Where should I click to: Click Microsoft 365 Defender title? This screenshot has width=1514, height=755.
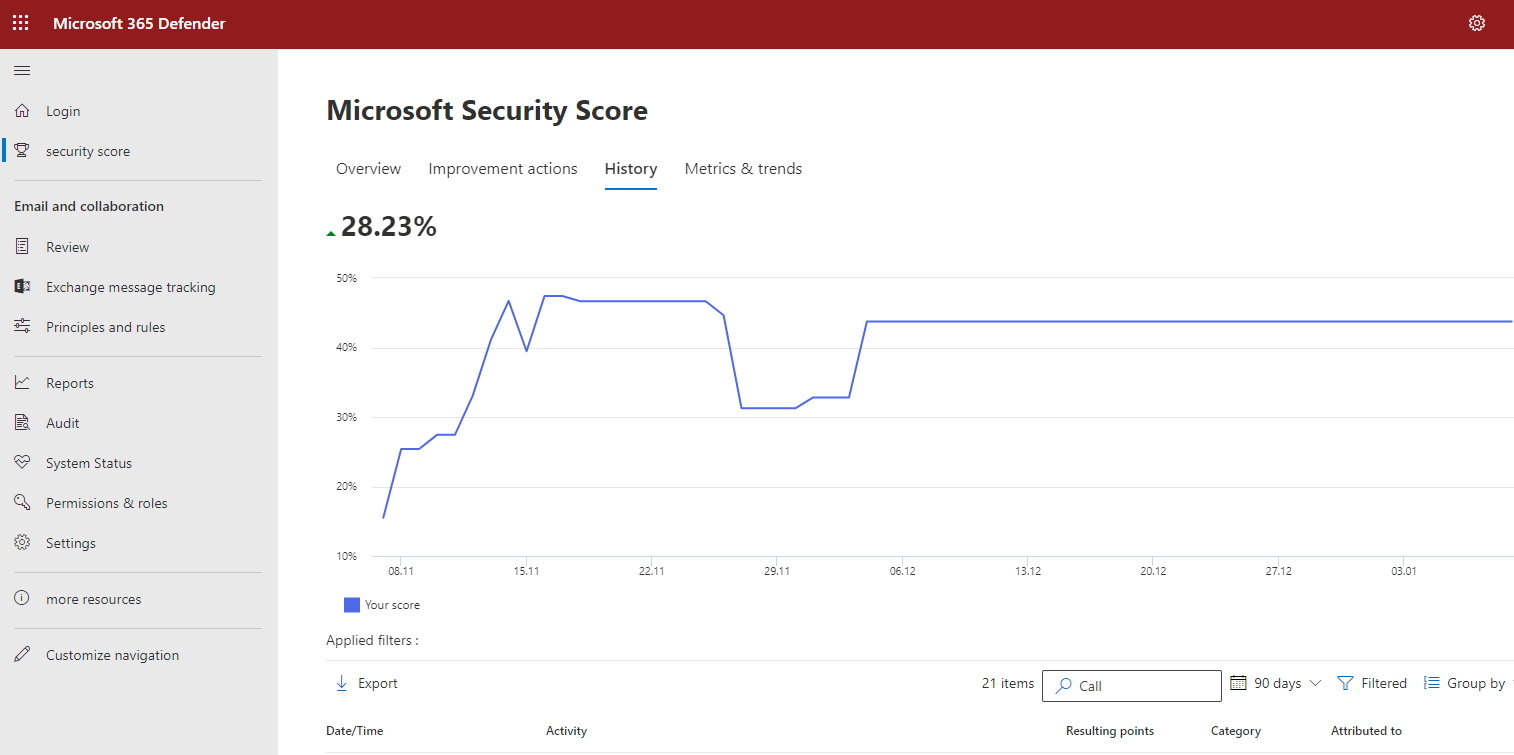139,23
